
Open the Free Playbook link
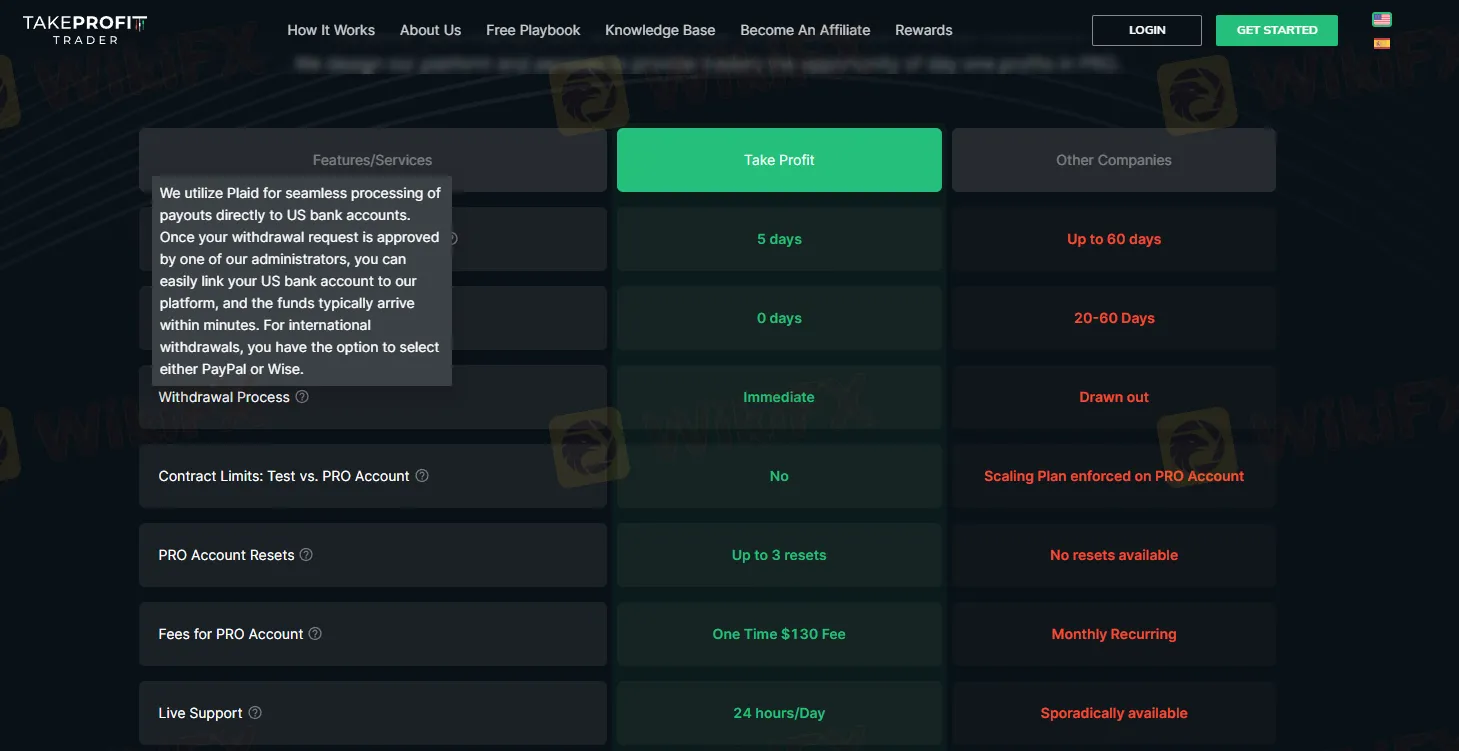coord(533,30)
